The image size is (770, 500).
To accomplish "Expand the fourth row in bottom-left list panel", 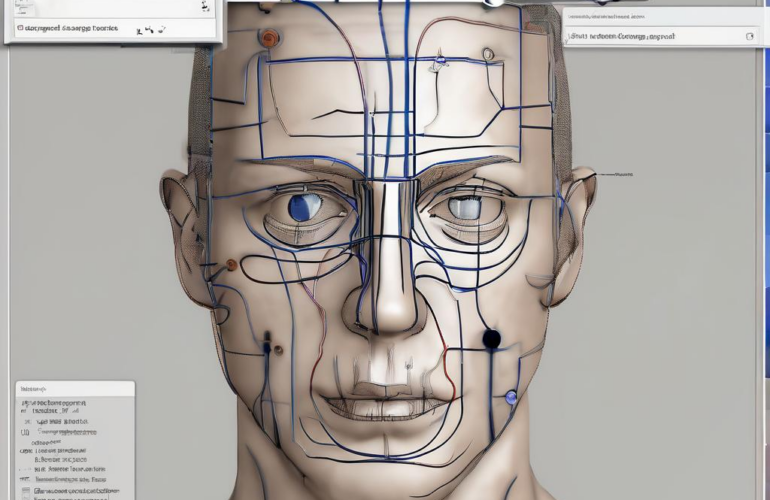I will click(x=26, y=432).
